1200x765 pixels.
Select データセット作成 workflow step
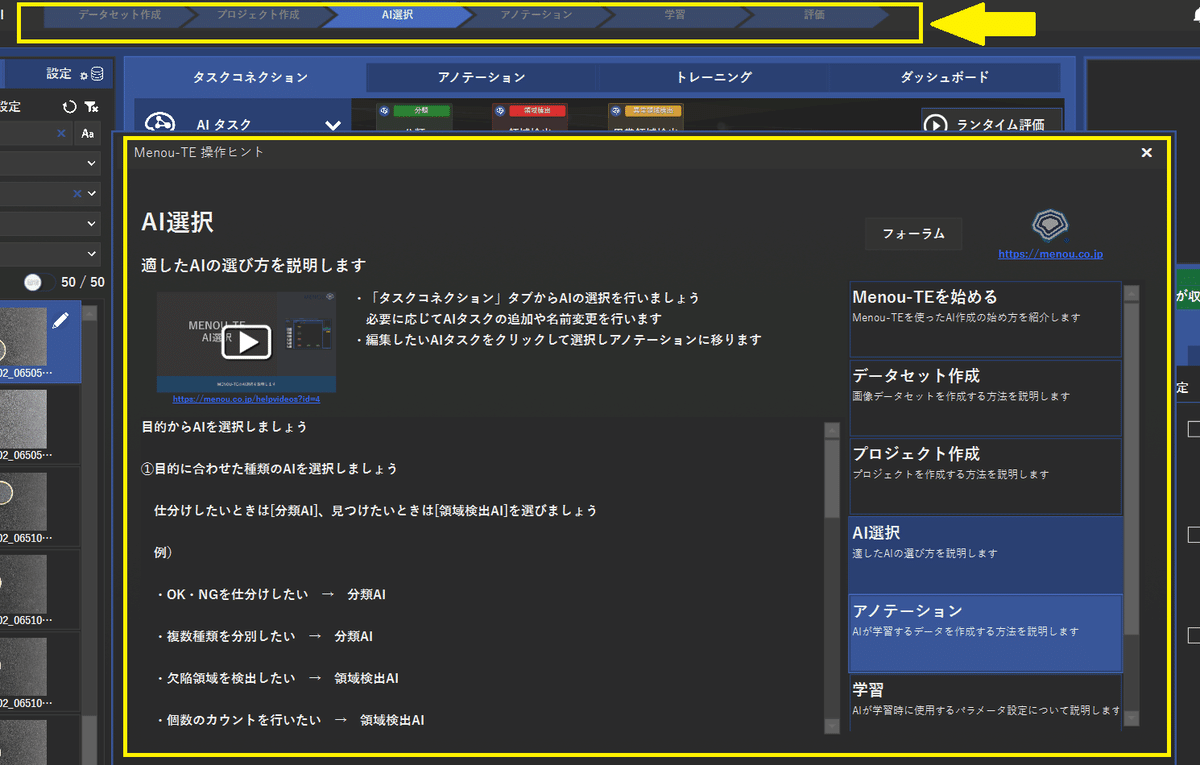coord(119,16)
